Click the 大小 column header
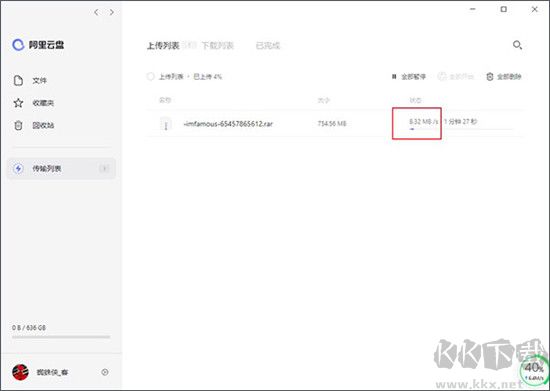Screen dimensions: 550x391 [323, 100]
